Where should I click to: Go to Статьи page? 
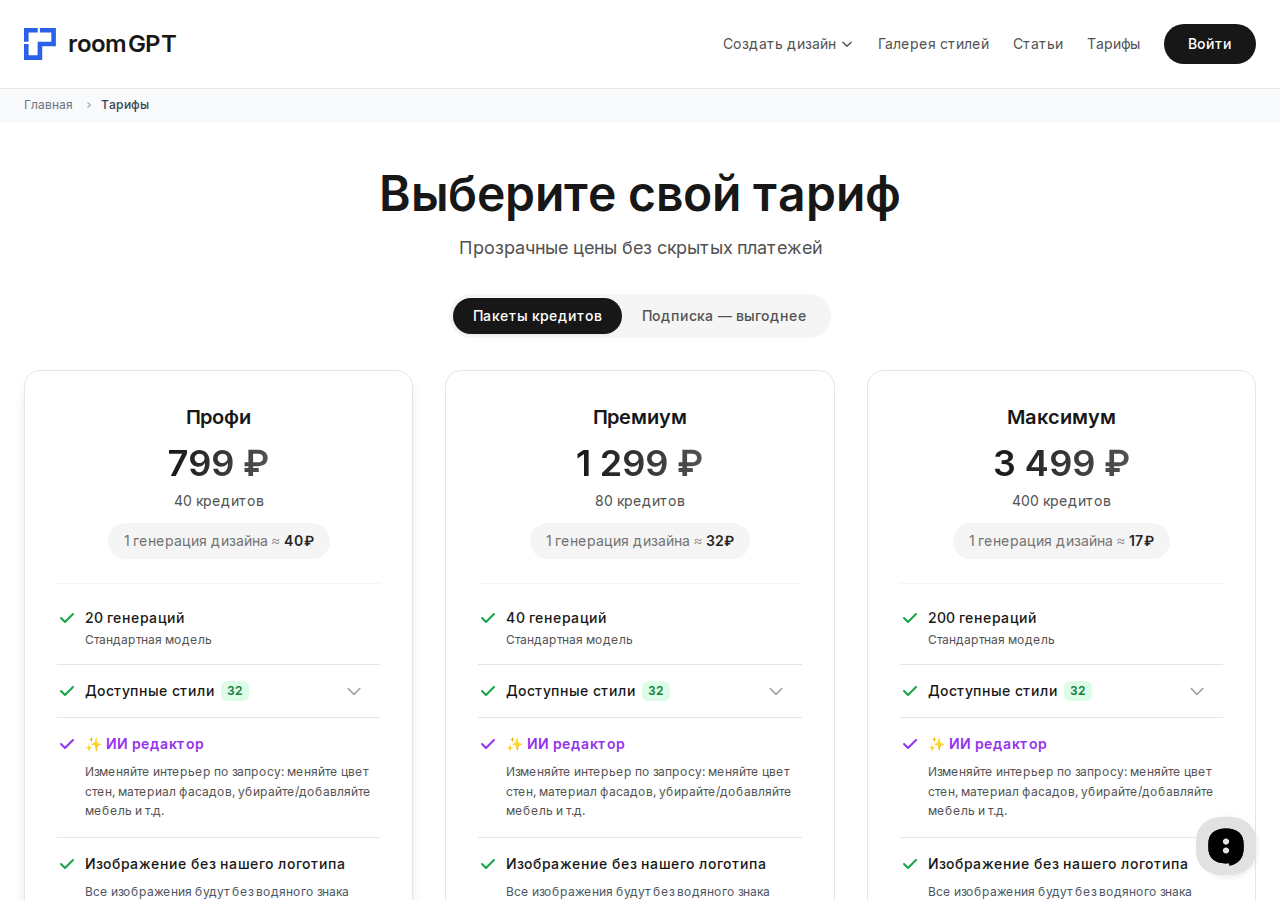(1038, 44)
